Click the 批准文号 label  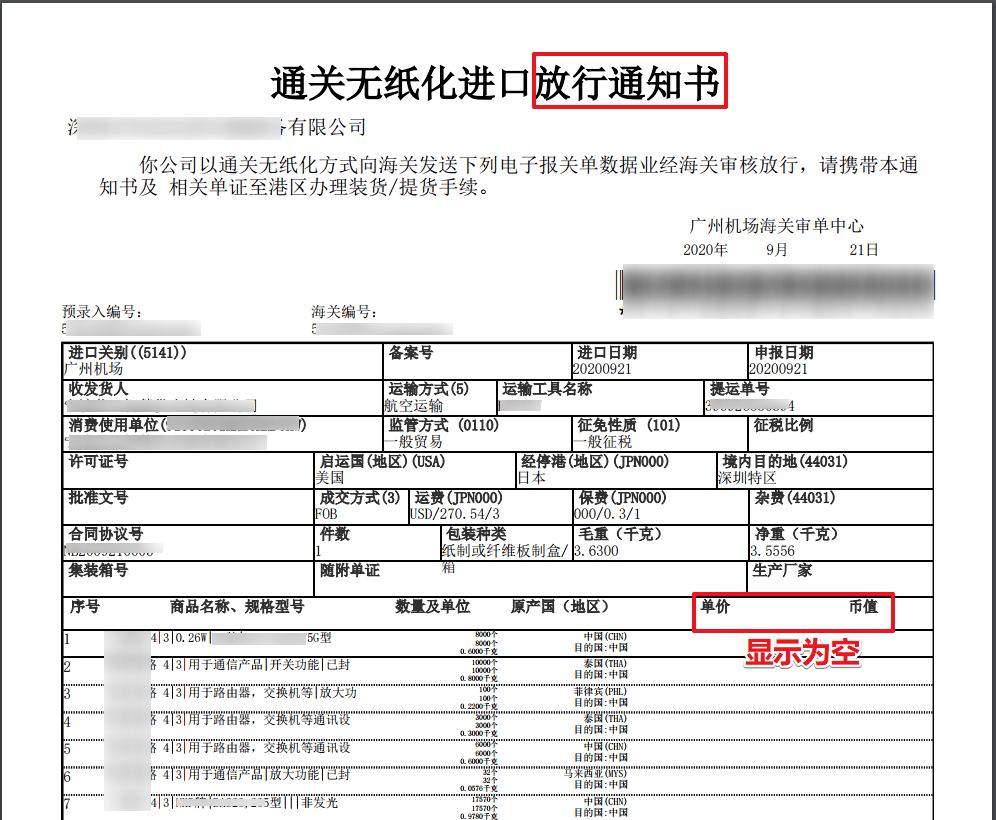98,497
